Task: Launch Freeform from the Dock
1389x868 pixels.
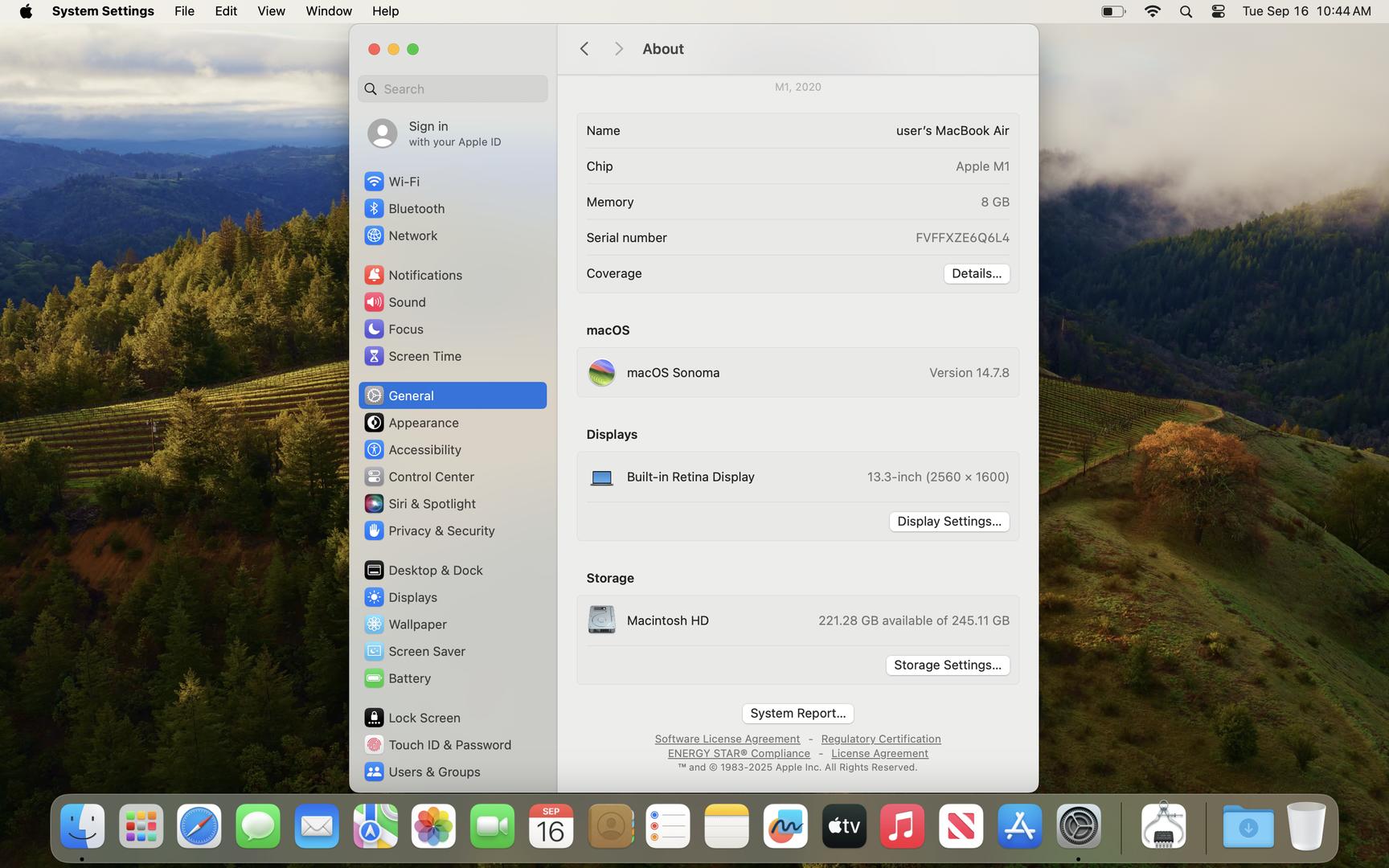Action: (x=785, y=826)
